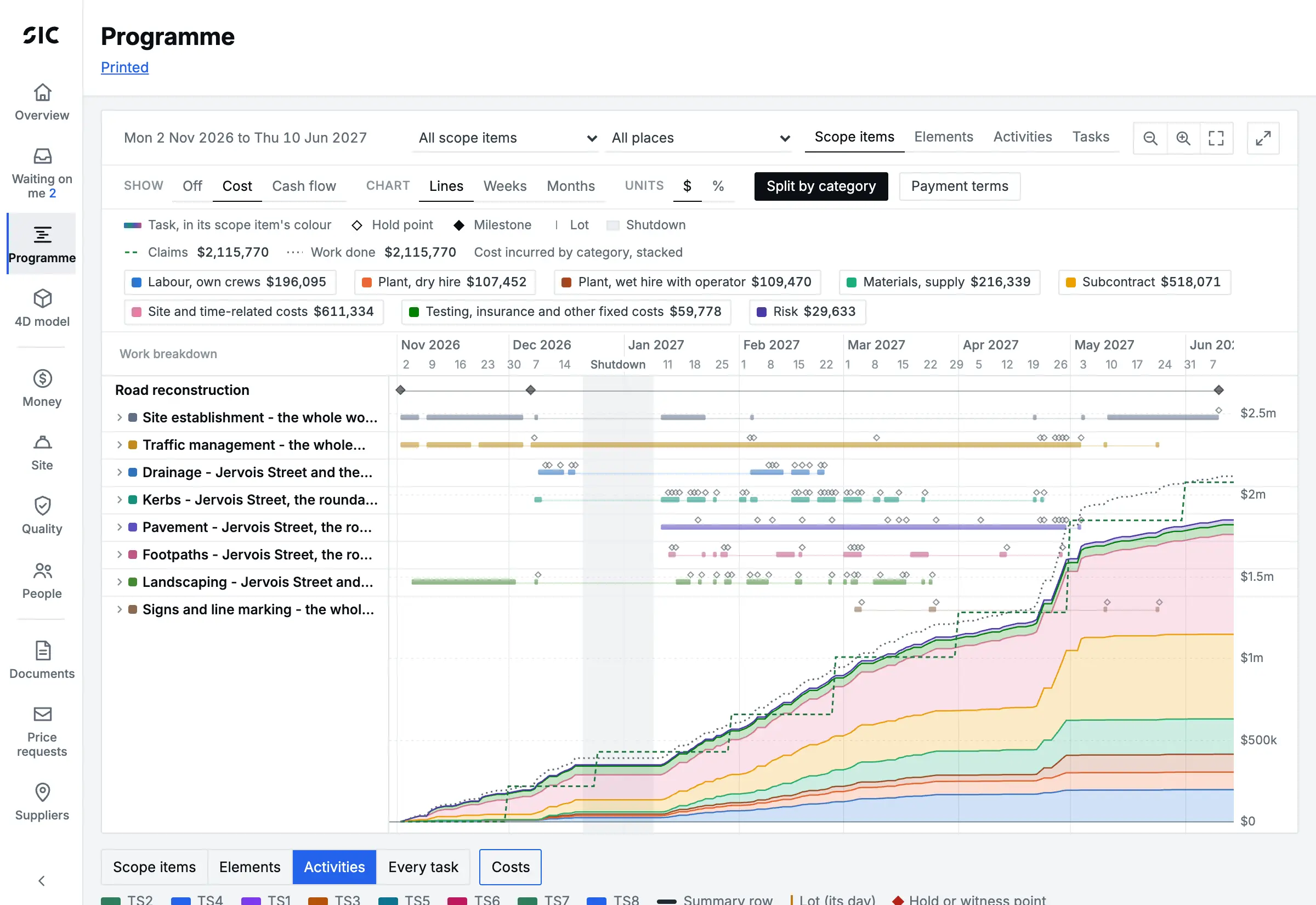Viewport: 1316px width, 905px height.
Task: Go to Money section icon
Action: 43,378
